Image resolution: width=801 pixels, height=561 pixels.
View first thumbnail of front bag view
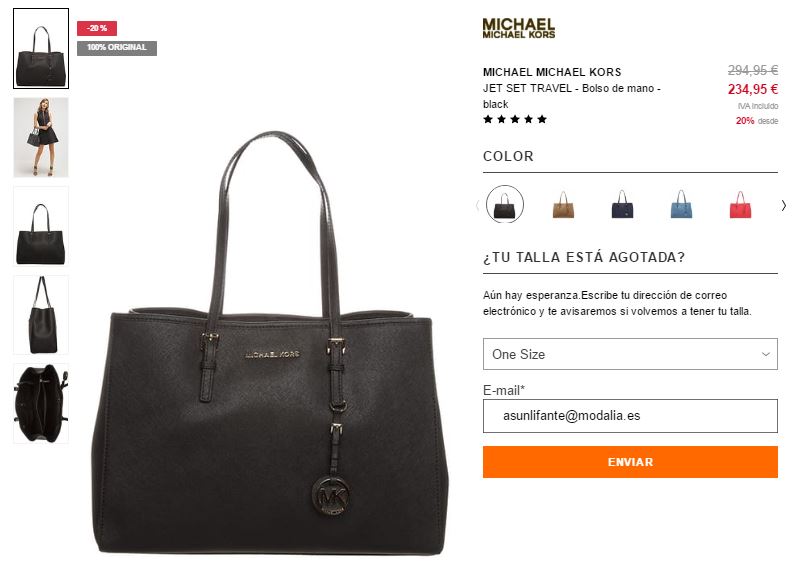tap(41, 49)
